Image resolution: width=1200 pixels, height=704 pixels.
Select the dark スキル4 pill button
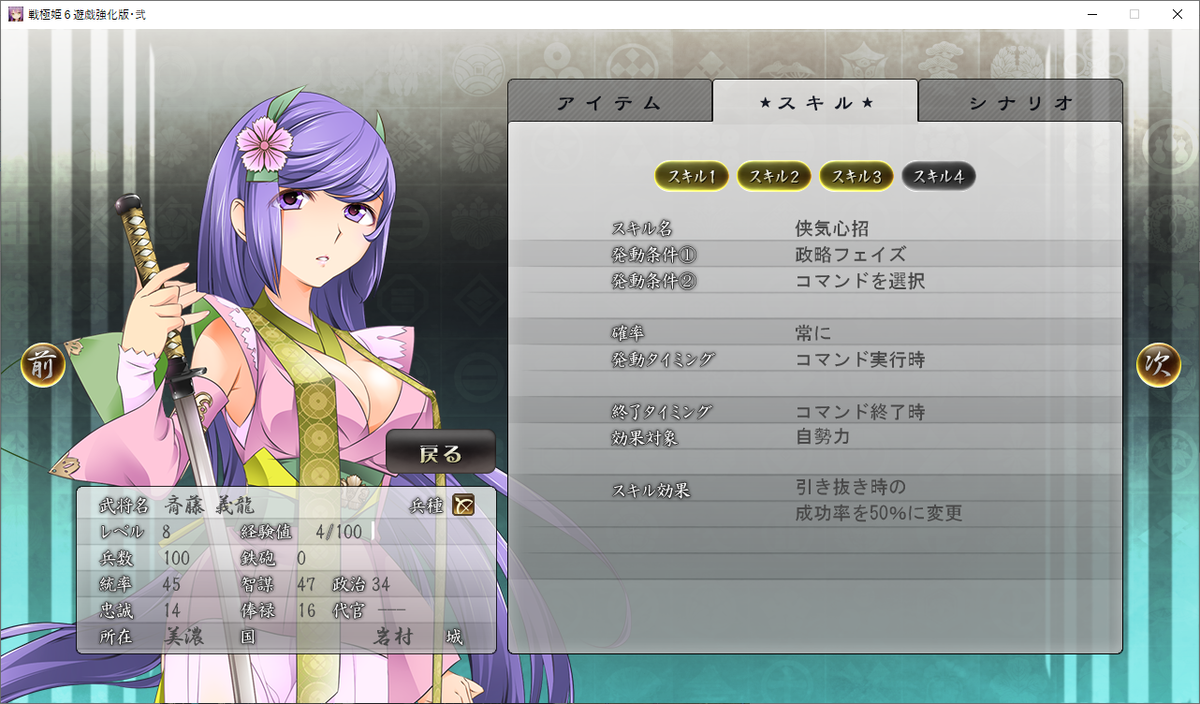[938, 176]
